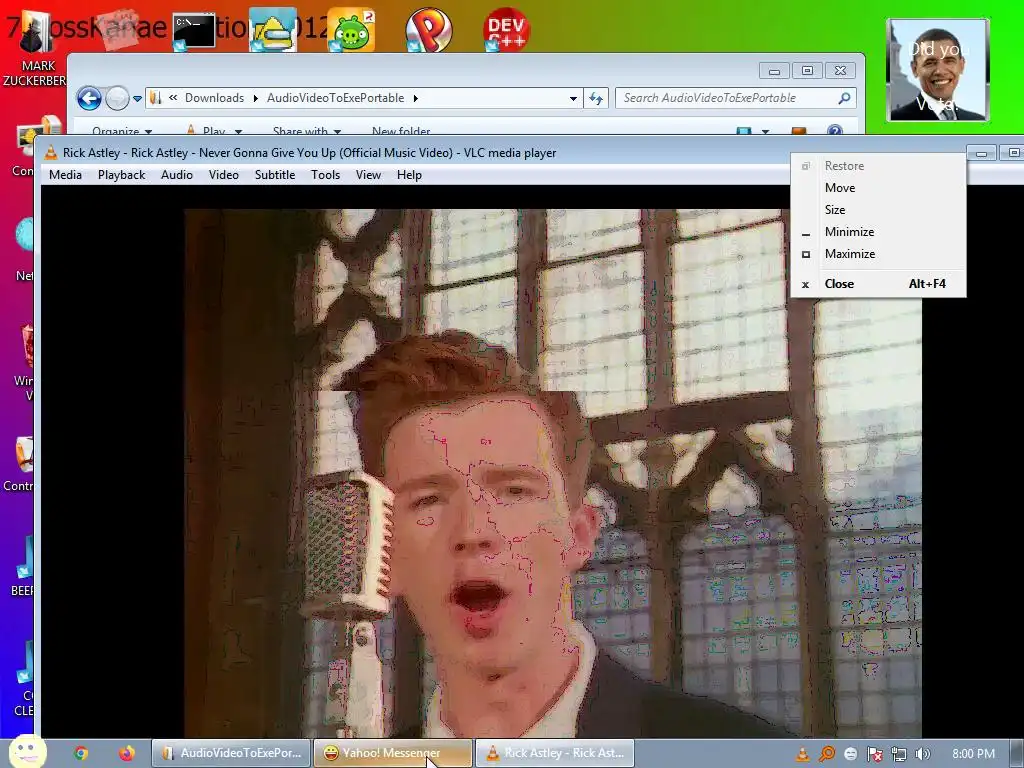Image resolution: width=1024 pixels, height=768 pixels.
Task: Click the Show desktop strip beside the clock
Action: coord(1016,754)
